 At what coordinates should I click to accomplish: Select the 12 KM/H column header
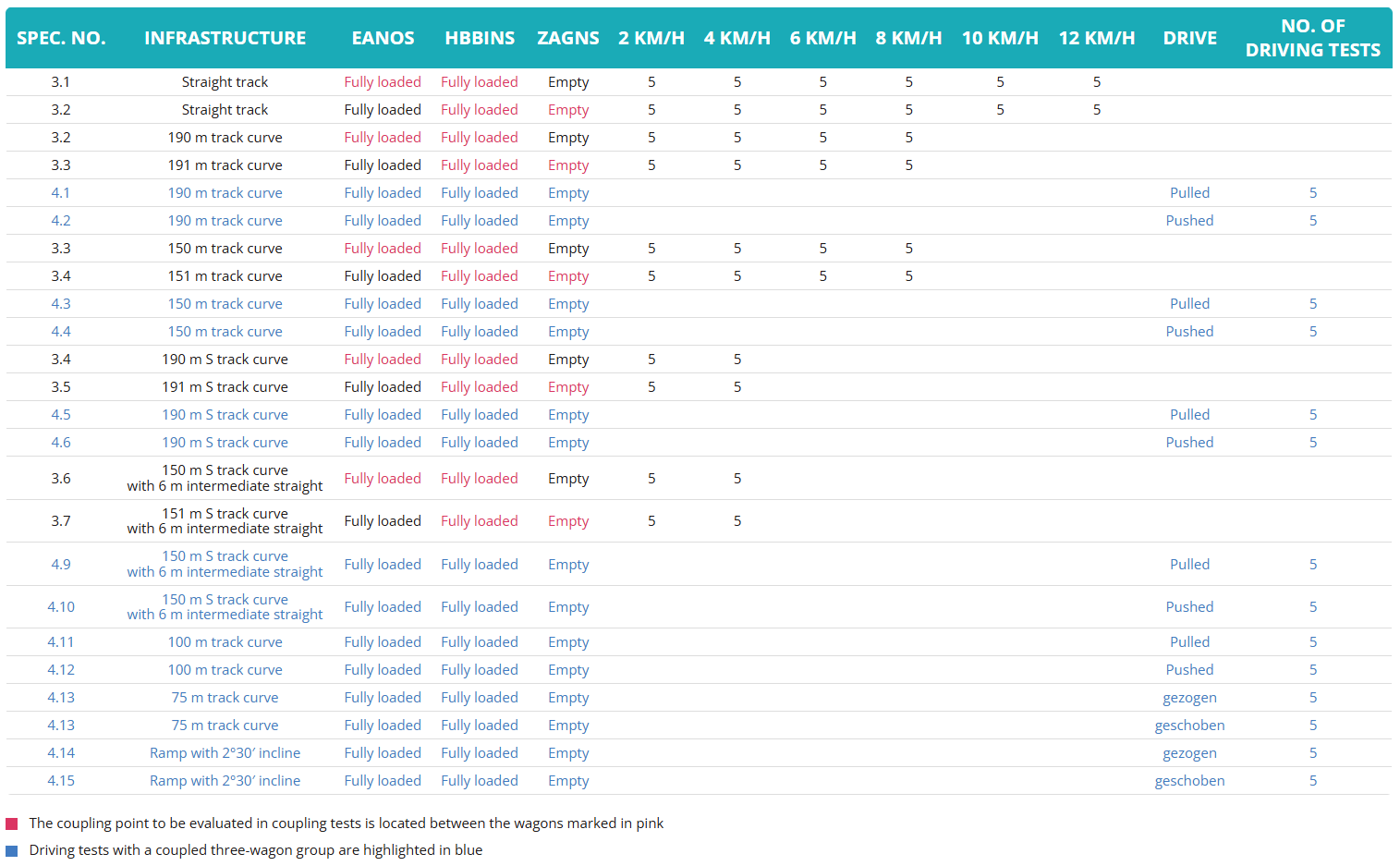click(1097, 38)
